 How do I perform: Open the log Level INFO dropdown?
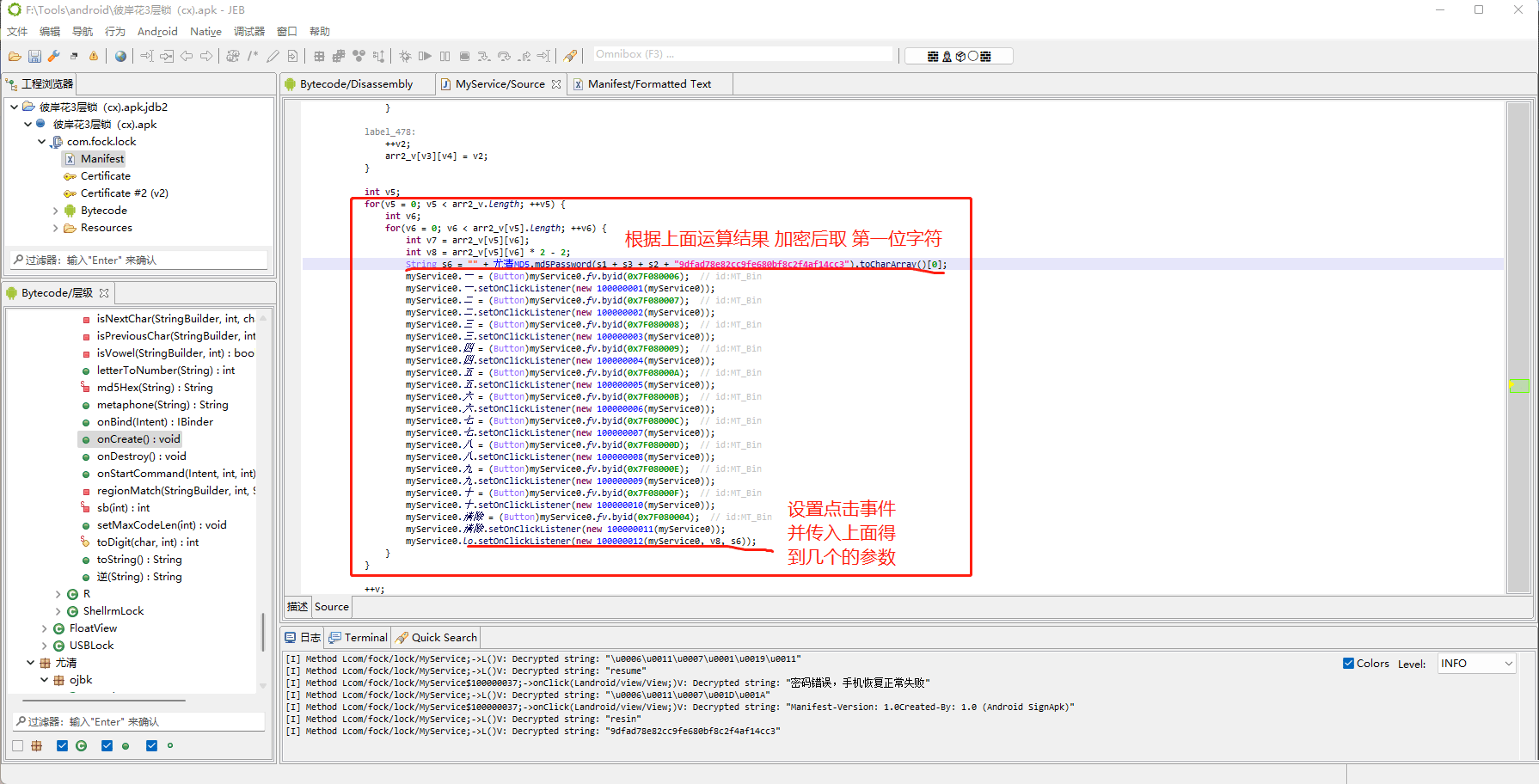pos(1476,664)
